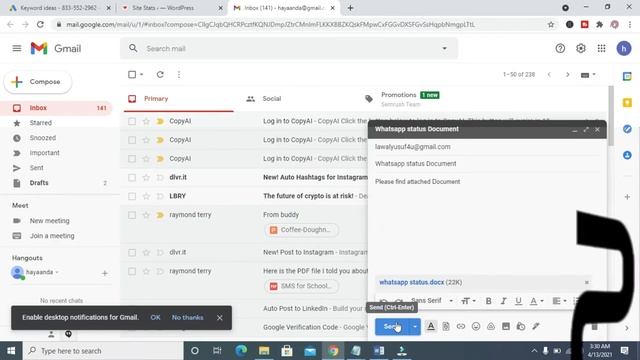Apply underline formatting in compose
The width and height of the screenshot is (640, 360).
pyautogui.click(x=518, y=301)
